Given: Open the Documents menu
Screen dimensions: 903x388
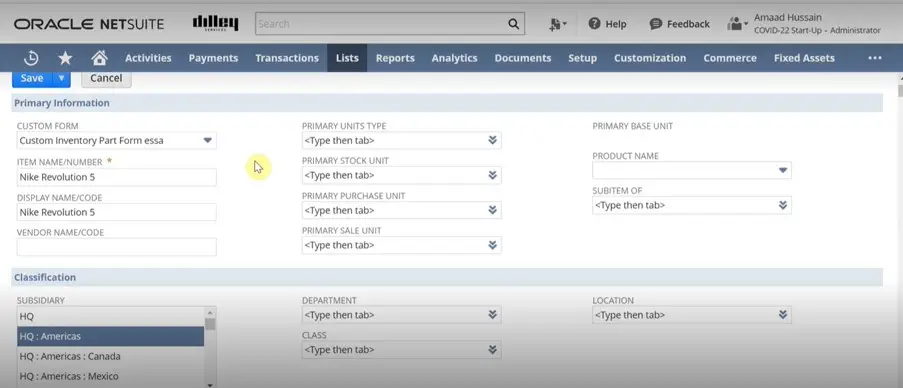Looking at the screenshot, I should click(x=523, y=58).
